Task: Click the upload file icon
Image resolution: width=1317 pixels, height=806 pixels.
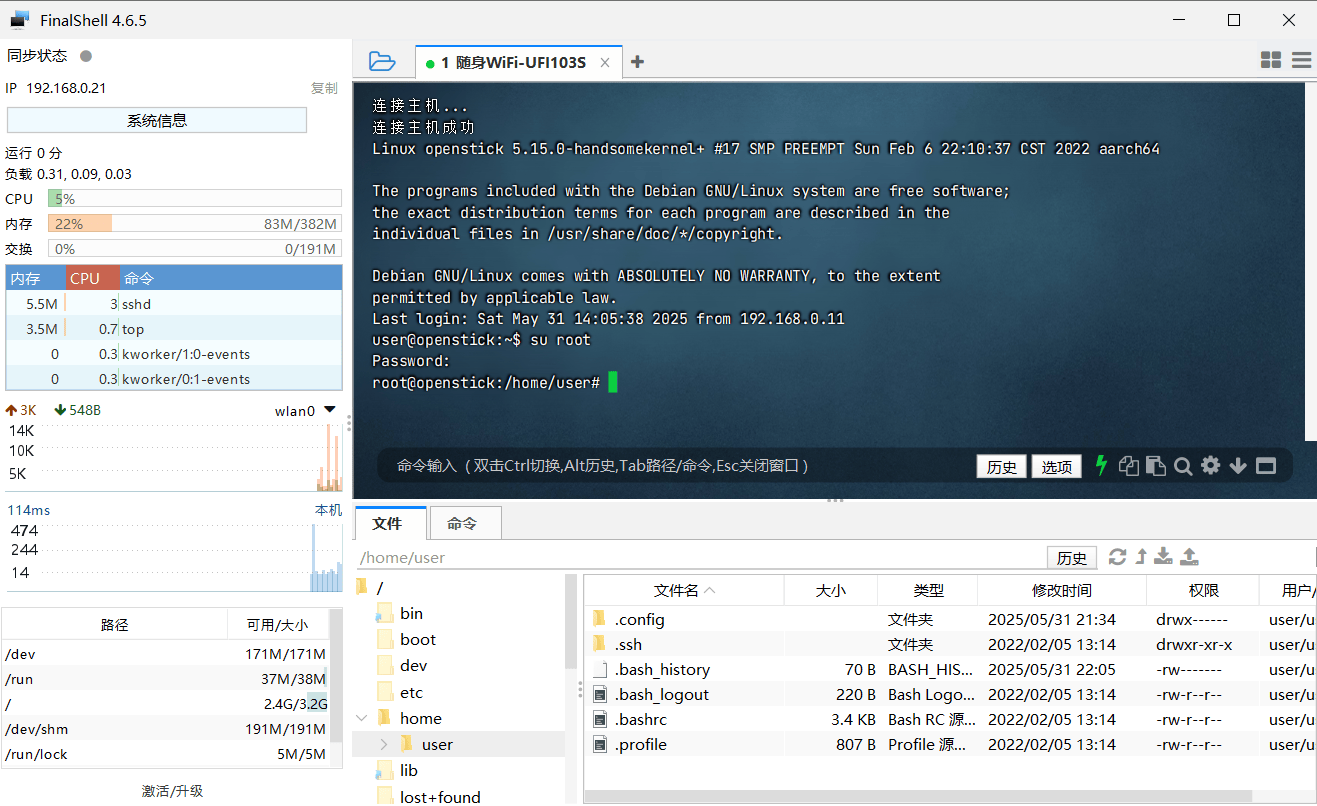Action: point(1189,557)
